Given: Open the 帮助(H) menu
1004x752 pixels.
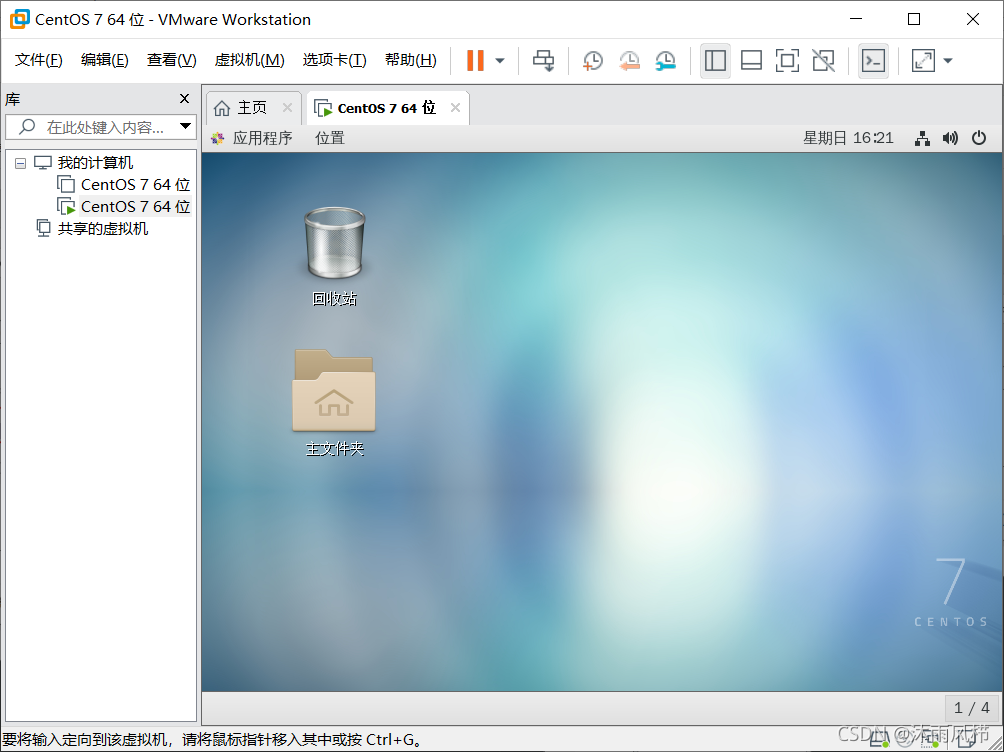Looking at the screenshot, I should 410,60.
